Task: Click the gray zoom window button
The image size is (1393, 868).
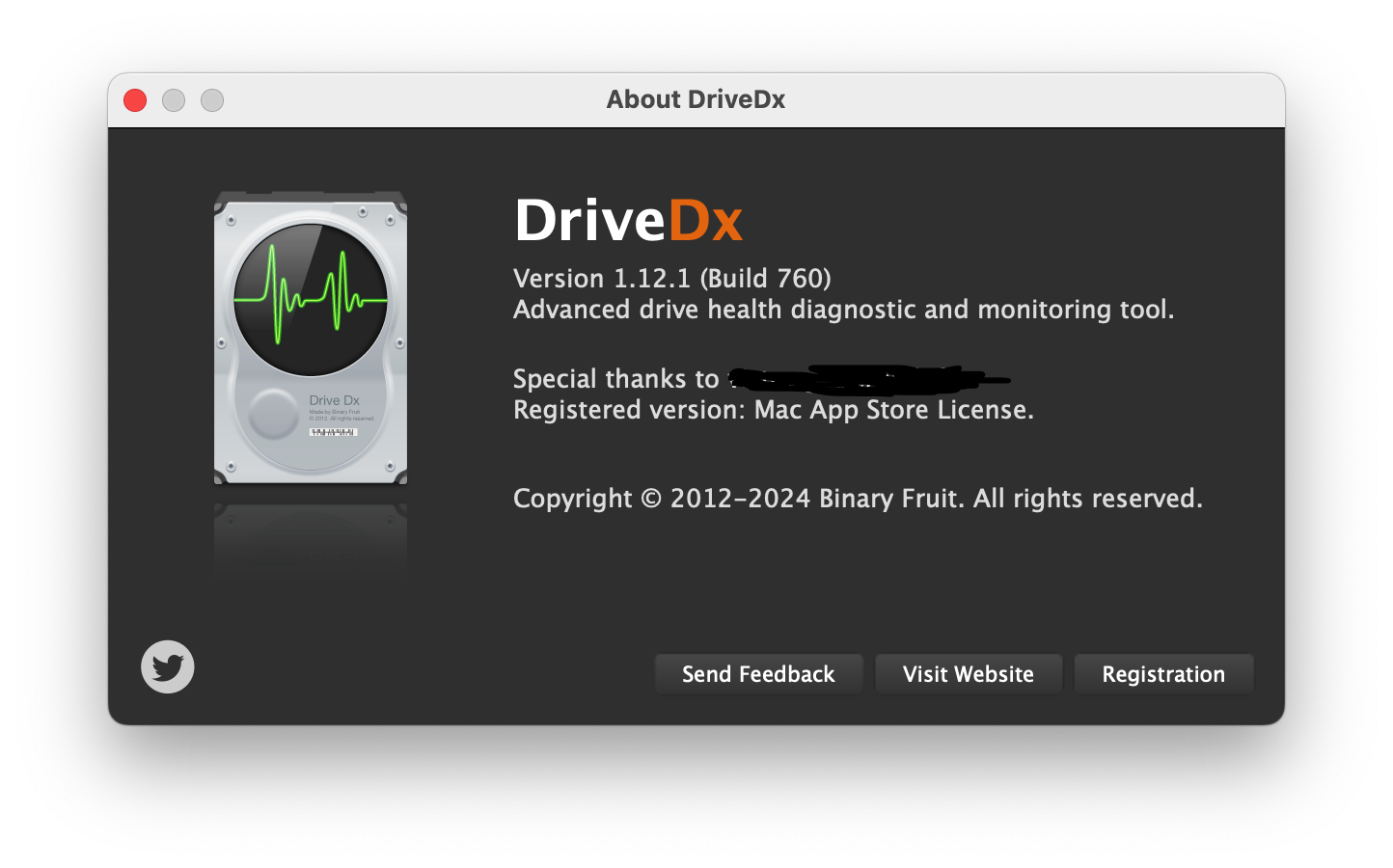Action: pyautogui.click(x=212, y=100)
